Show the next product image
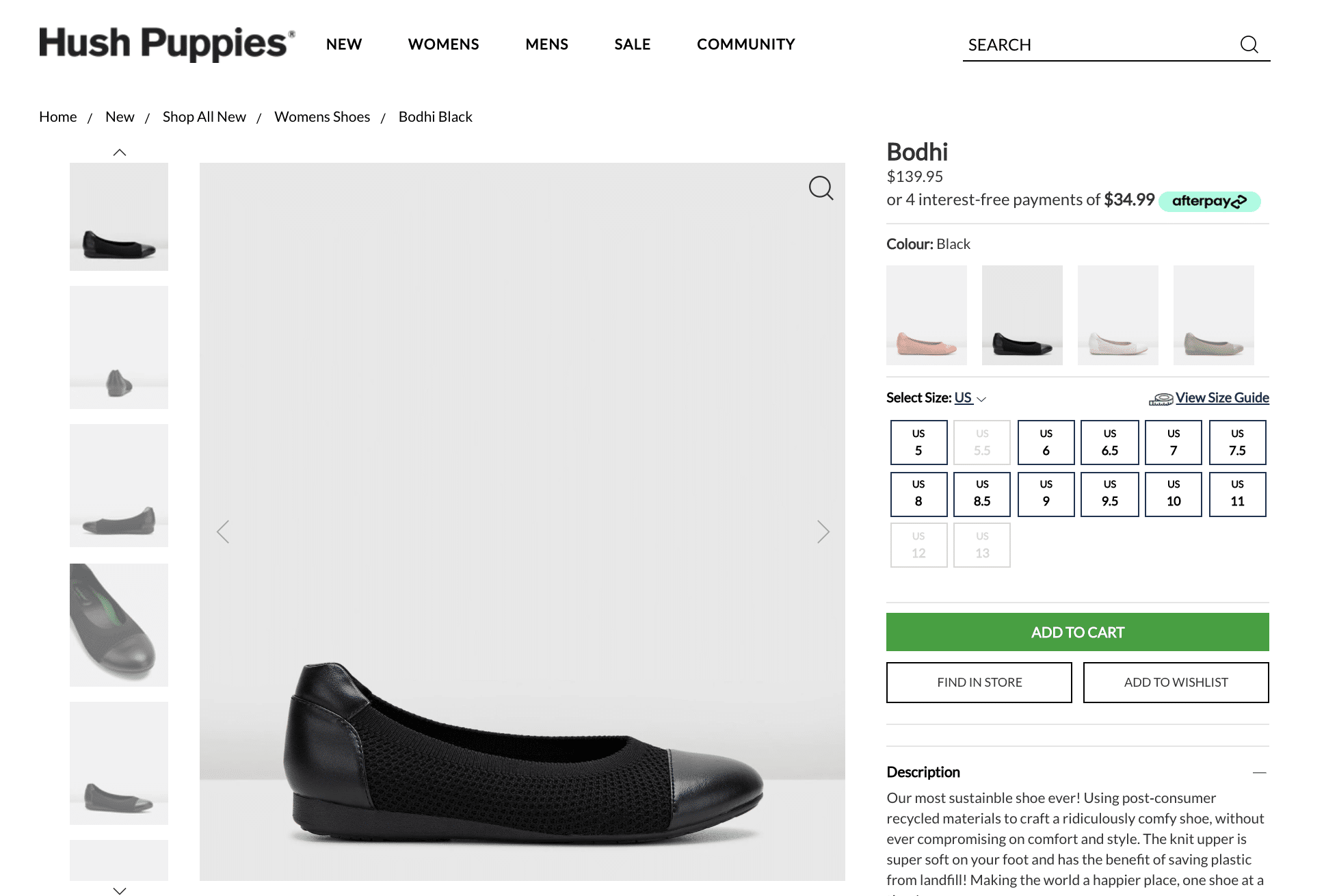Viewport: 1324px width, 896px height. [823, 531]
